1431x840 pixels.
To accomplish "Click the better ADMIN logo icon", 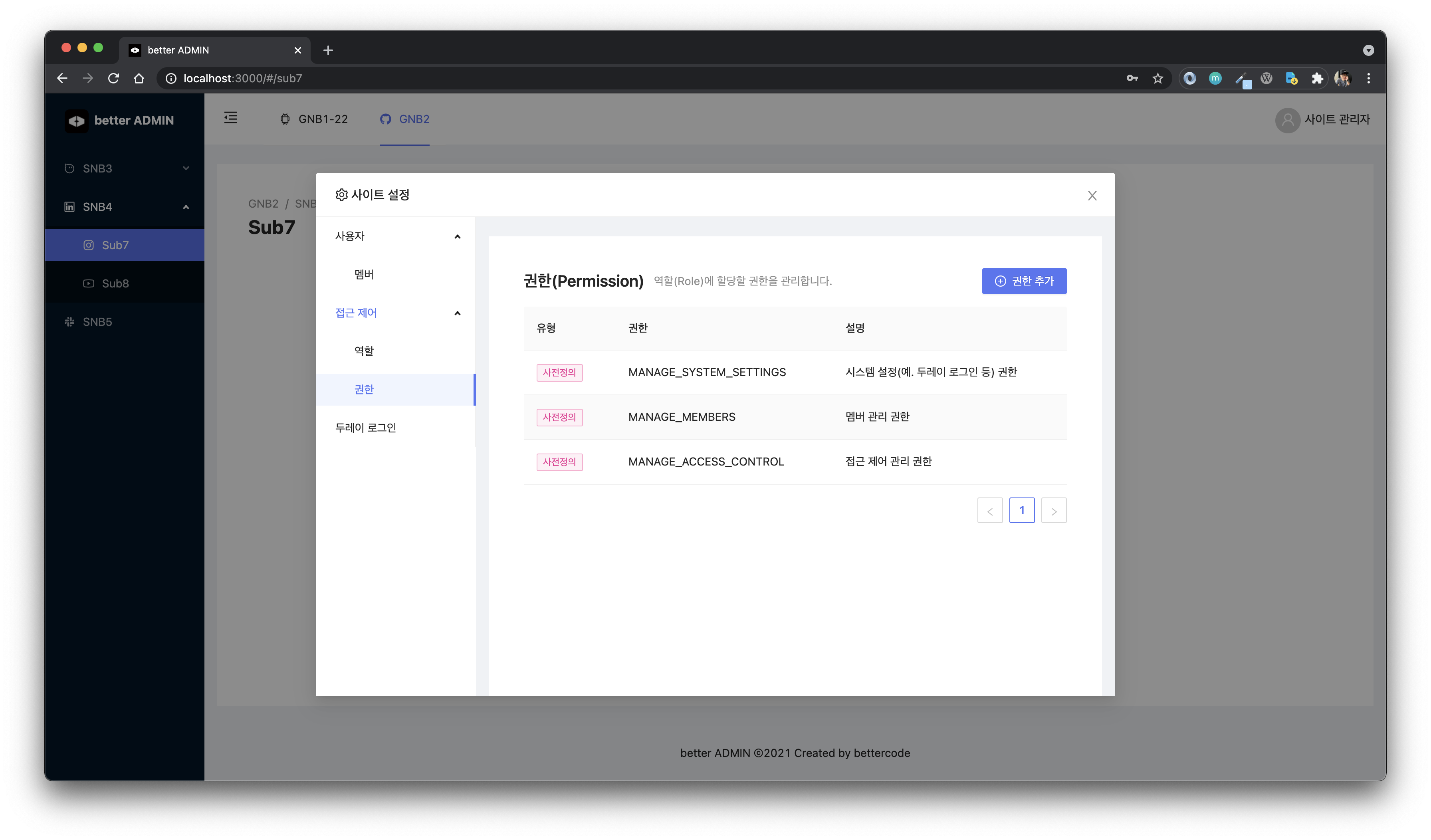I will pos(77,121).
